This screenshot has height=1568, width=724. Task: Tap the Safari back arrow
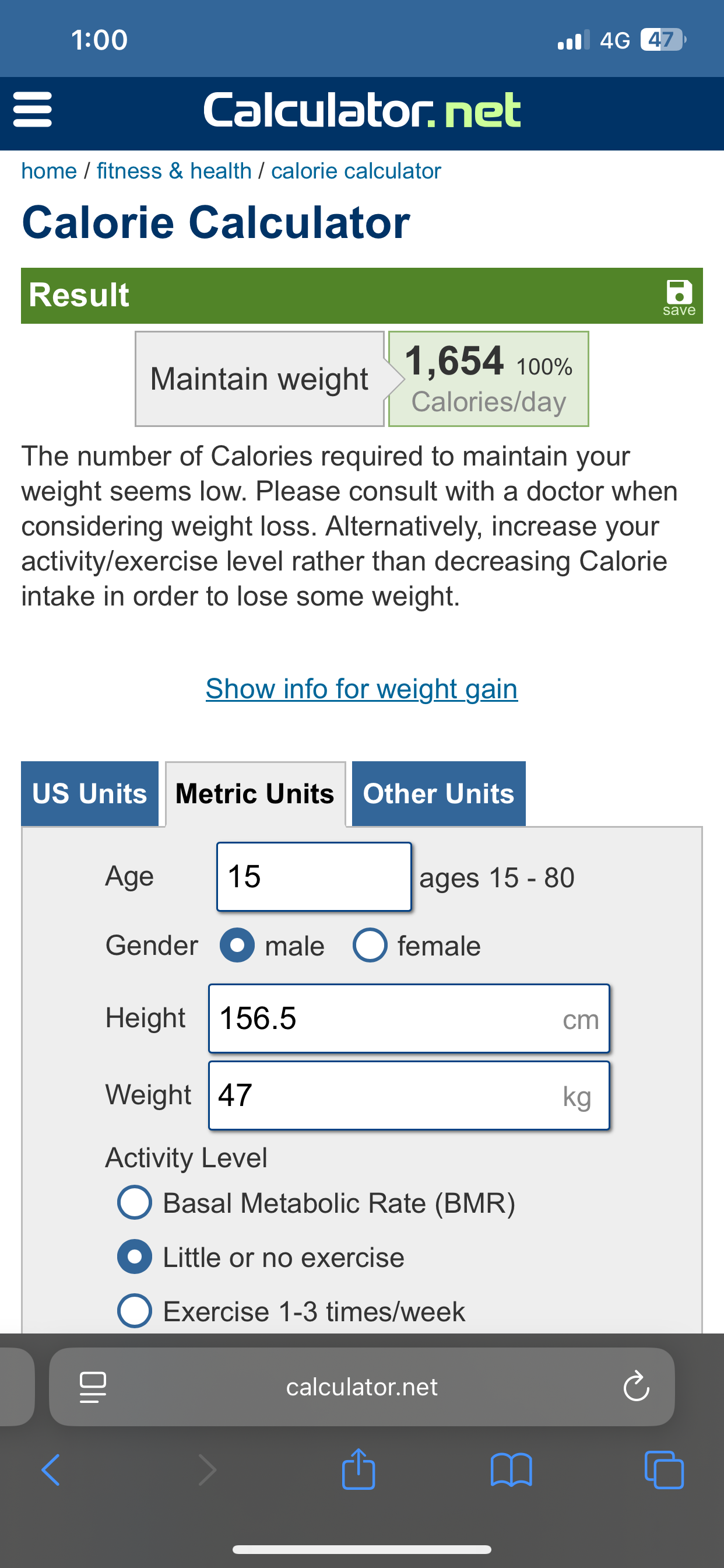[51, 1470]
